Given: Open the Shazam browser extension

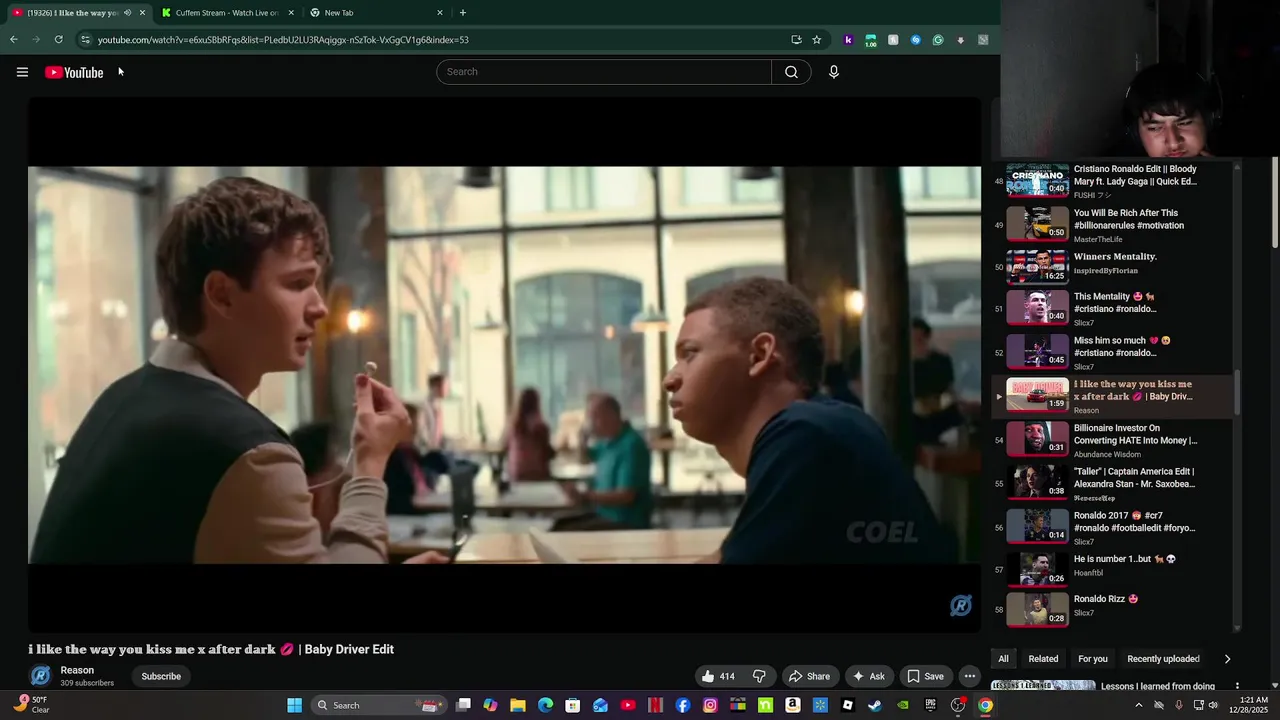Looking at the screenshot, I should 915,40.
